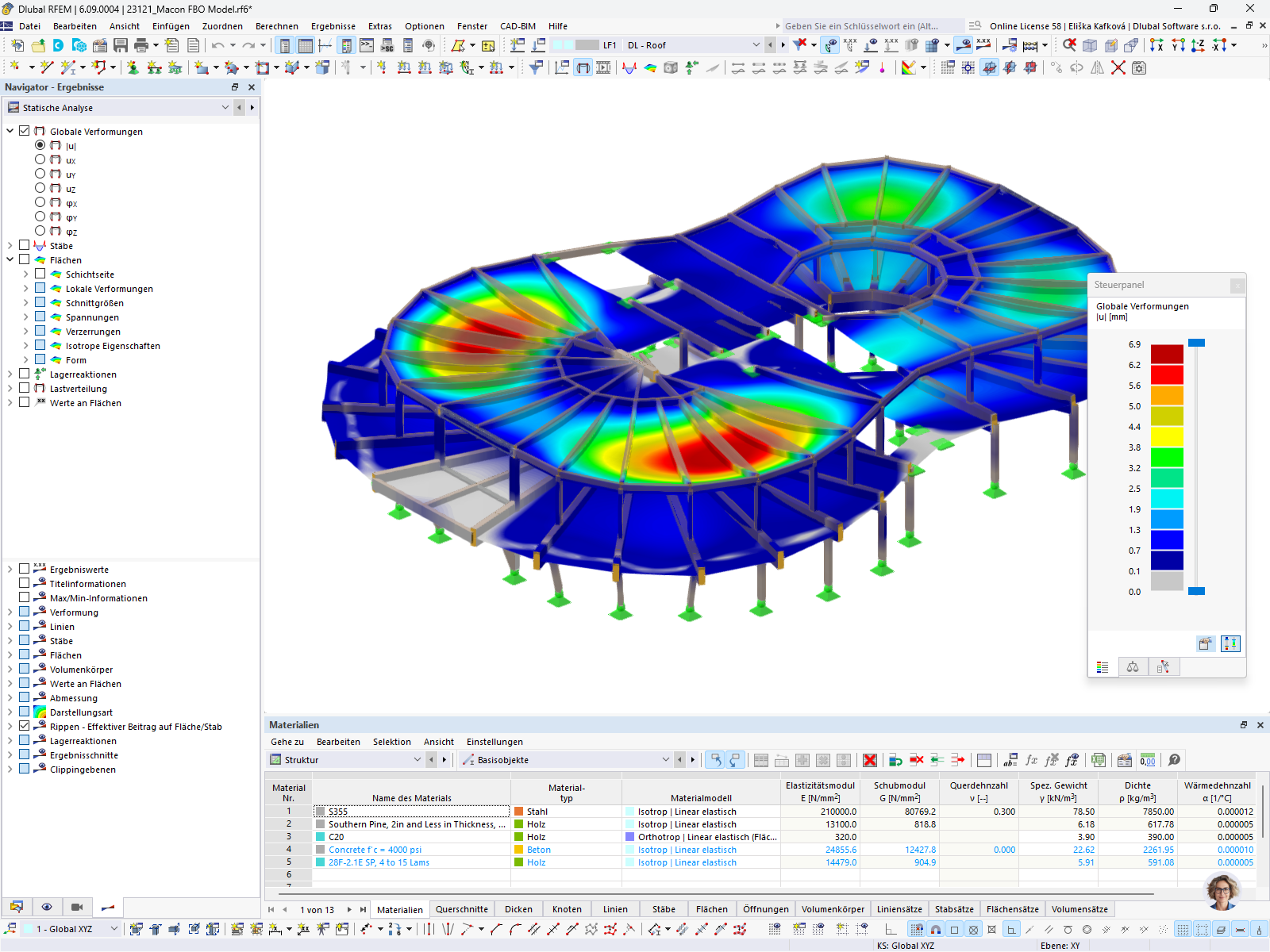Screen dimensions: 1270x952
Task: Select the uZ radio button under Globale Verformungen
Action: 40,188
